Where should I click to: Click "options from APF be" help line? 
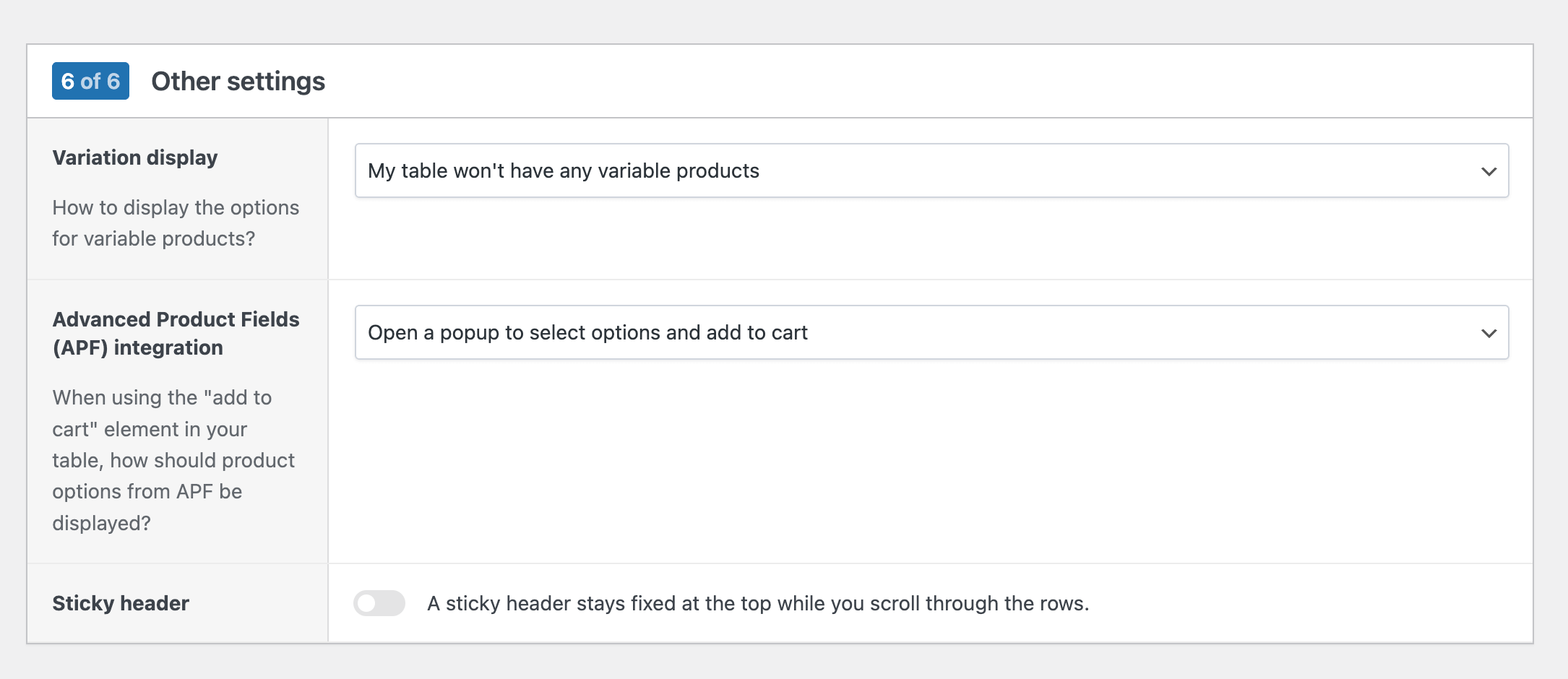[x=147, y=491]
